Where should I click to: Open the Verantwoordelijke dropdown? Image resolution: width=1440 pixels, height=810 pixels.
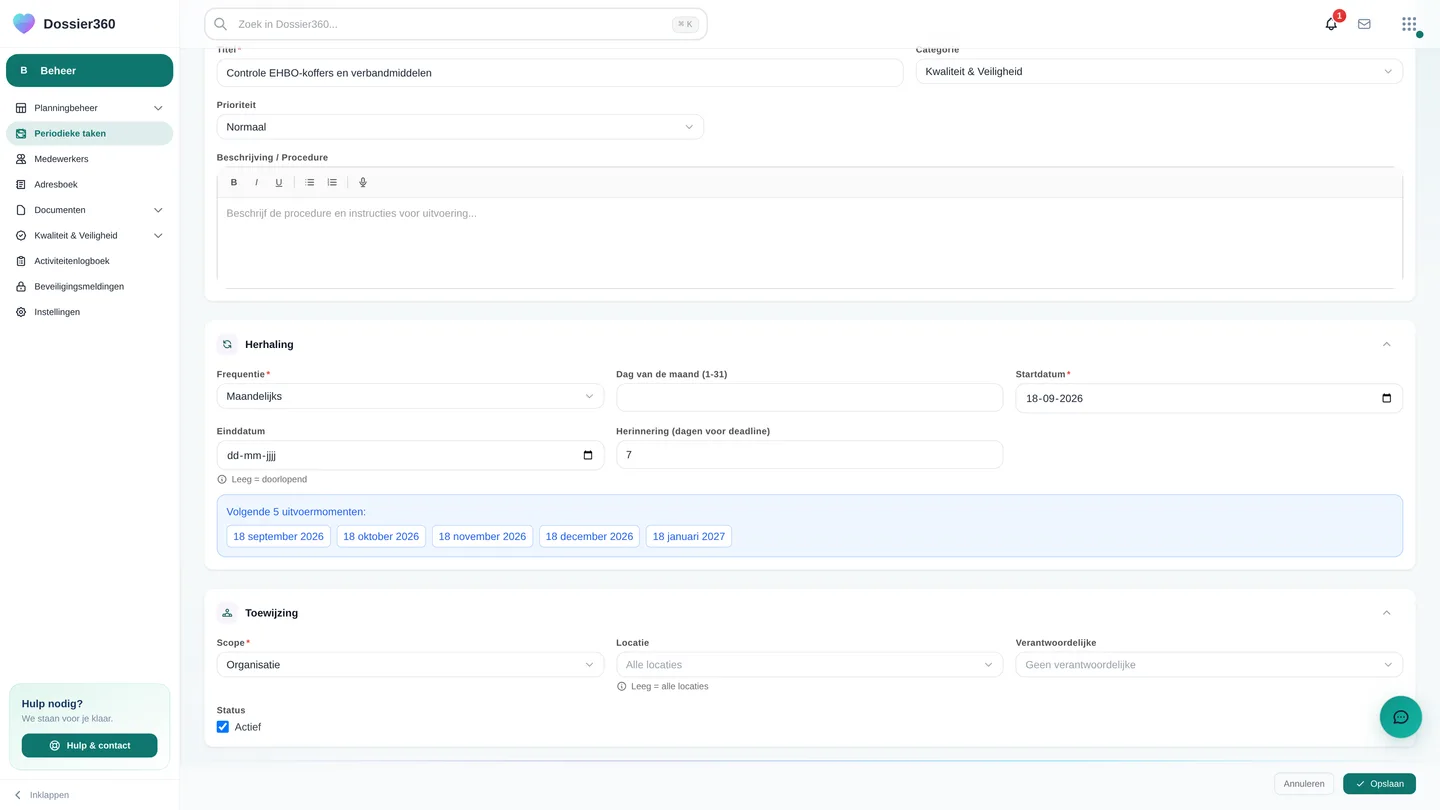[1209, 665]
